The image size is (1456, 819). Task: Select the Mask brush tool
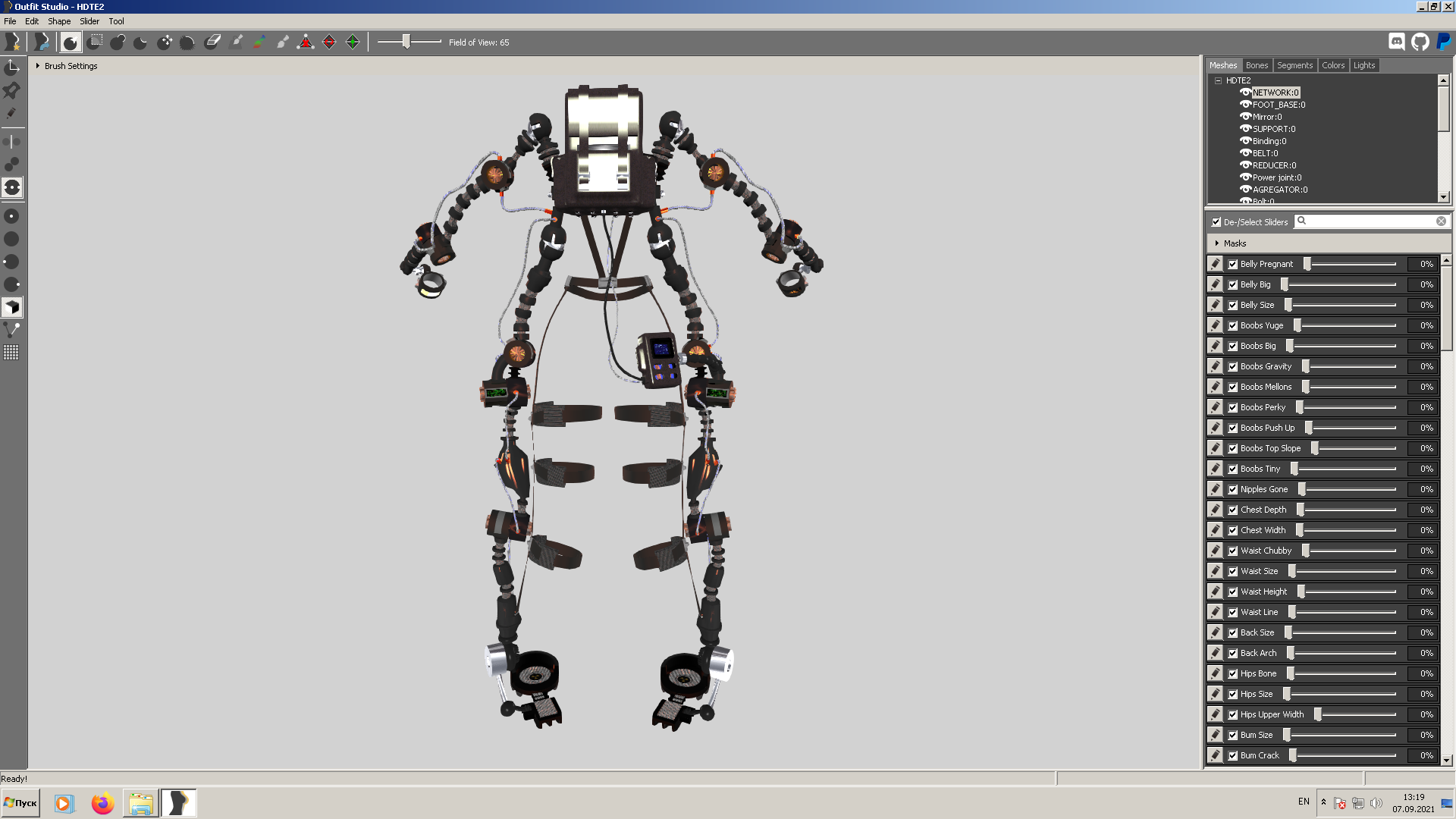click(94, 42)
